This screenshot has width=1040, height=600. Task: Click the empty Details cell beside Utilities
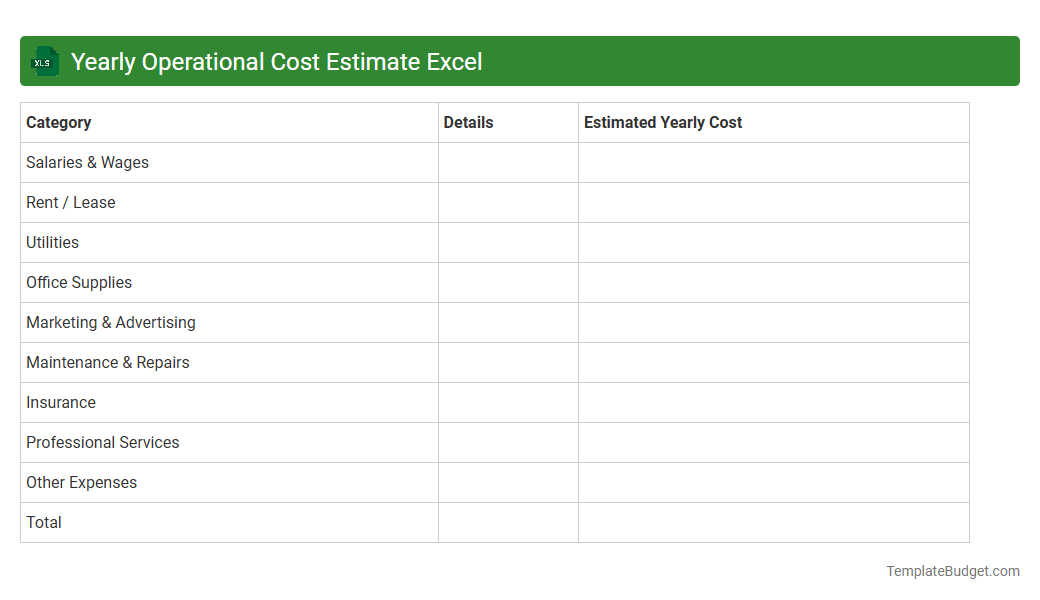click(507, 242)
